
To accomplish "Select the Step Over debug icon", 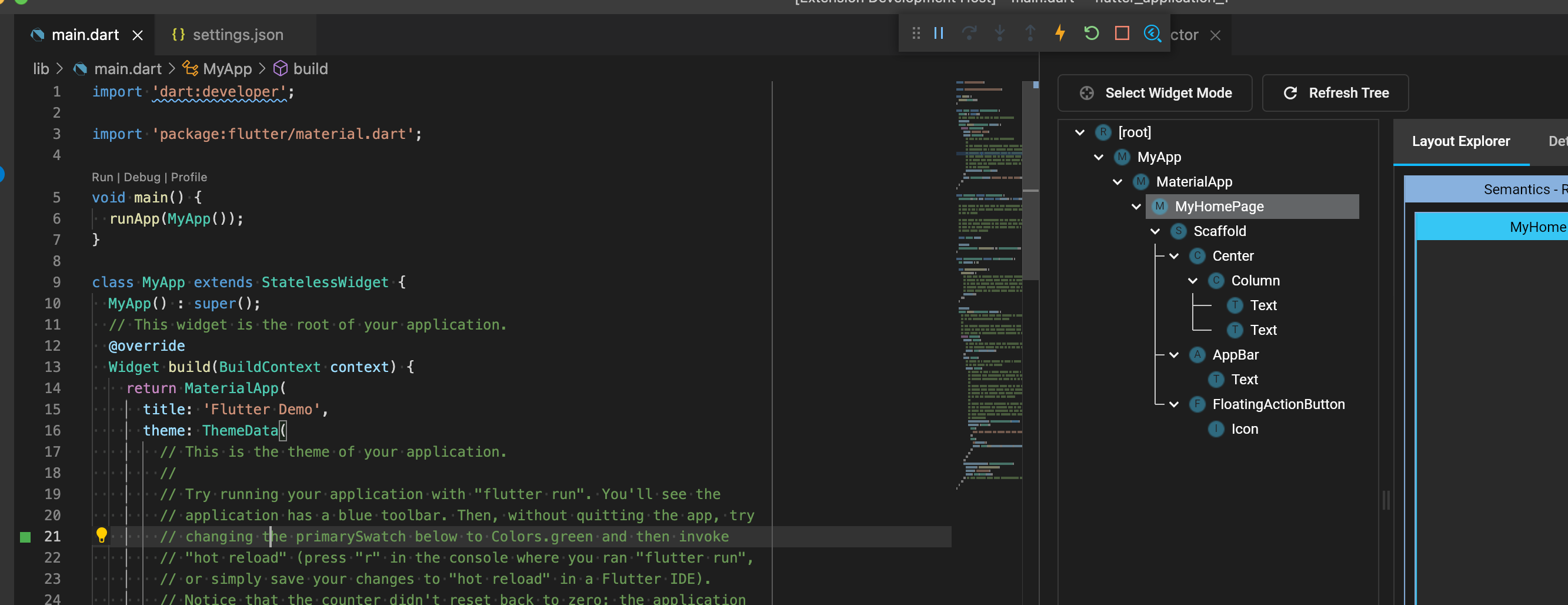I will (969, 34).
